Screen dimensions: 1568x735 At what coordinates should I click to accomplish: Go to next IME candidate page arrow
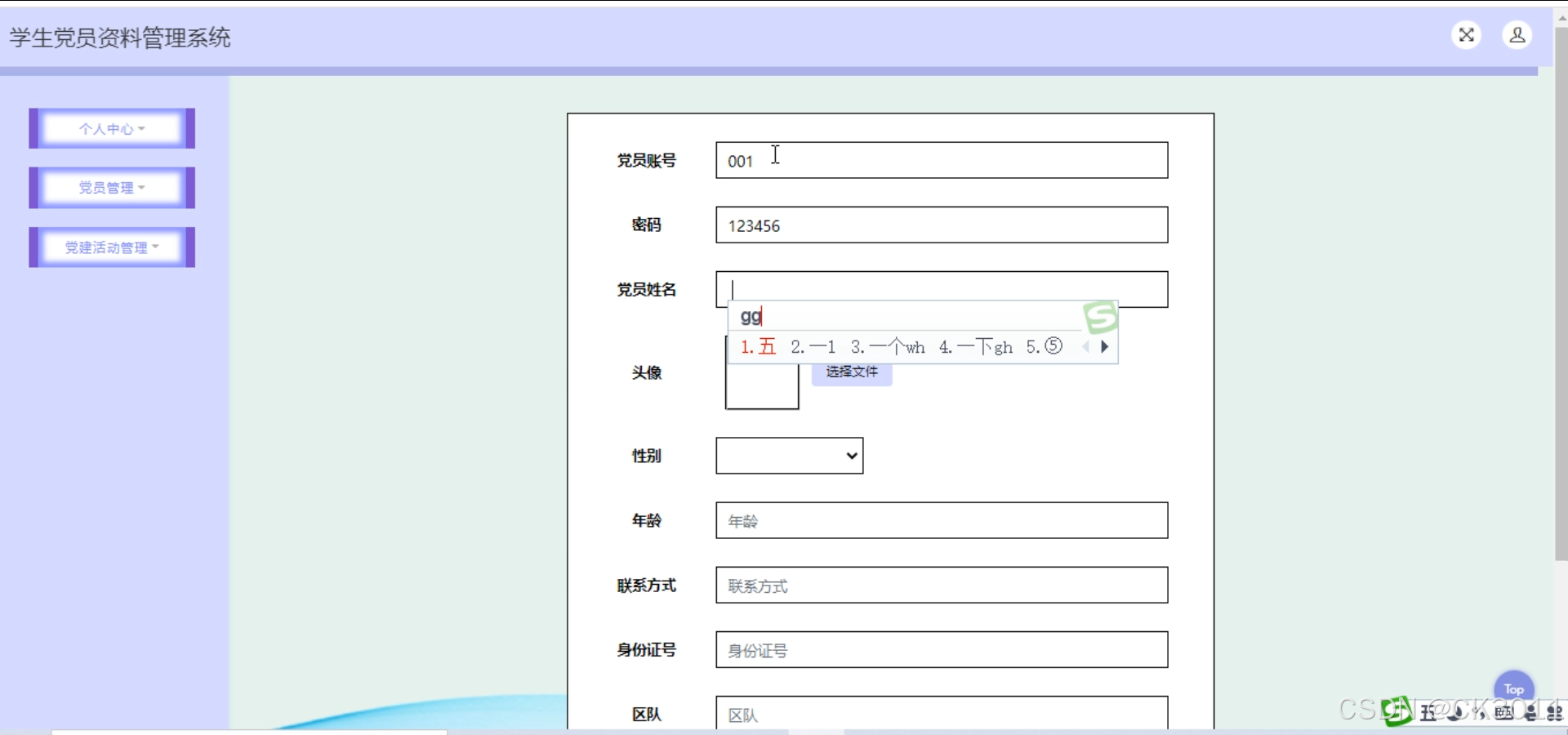(1104, 346)
